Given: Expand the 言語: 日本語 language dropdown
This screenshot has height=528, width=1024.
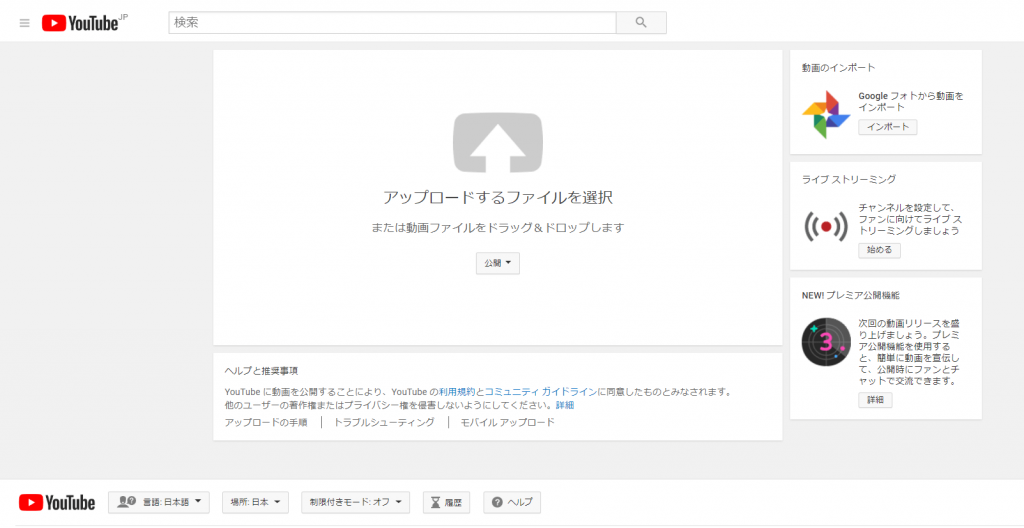Looking at the screenshot, I should (x=159, y=502).
